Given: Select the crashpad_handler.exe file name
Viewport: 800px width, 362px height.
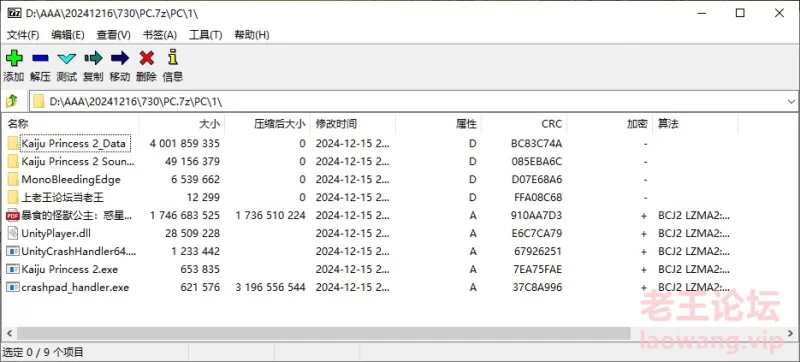Looking at the screenshot, I should pos(75,287).
